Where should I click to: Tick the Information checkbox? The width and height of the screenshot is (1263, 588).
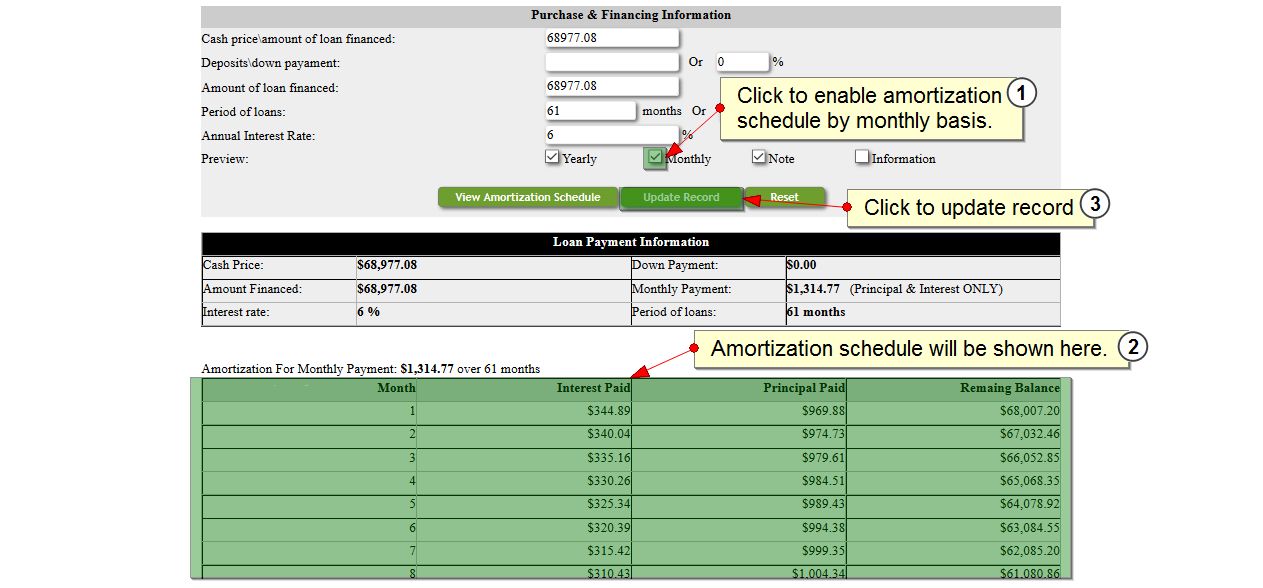pyautogui.click(x=862, y=157)
